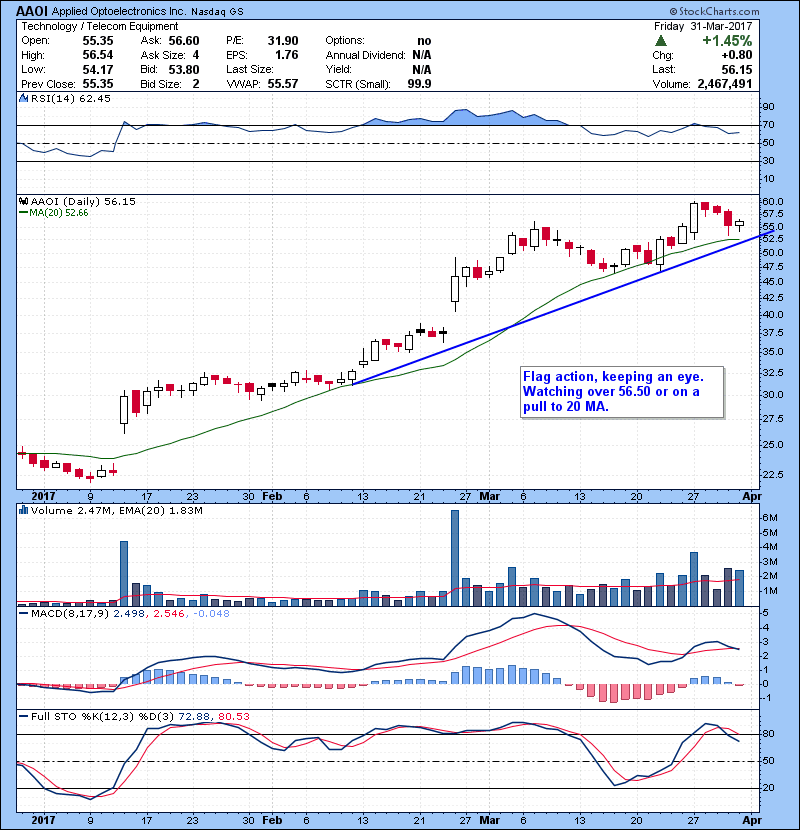Click the Ask value 56.60

pyautogui.click(x=184, y=41)
